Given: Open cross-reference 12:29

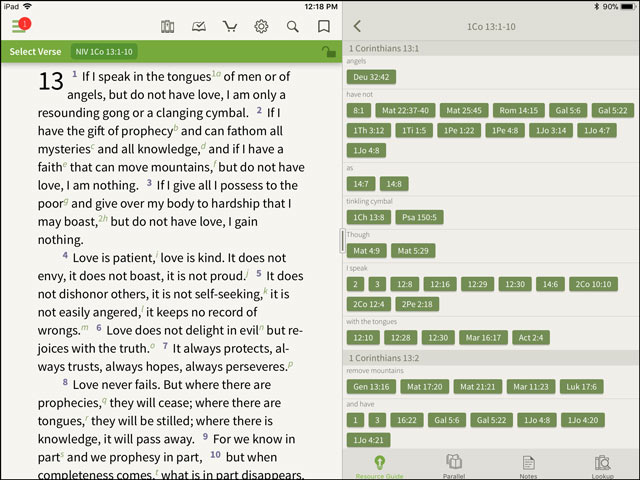Looking at the screenshot, I should point(478,284).
